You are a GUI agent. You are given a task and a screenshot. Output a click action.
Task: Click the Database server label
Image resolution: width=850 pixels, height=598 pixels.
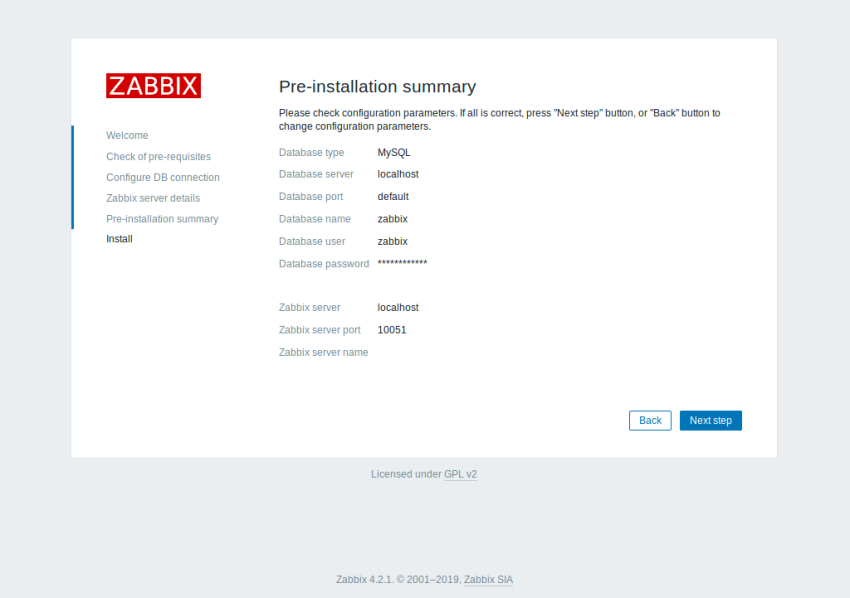(316, 174)
